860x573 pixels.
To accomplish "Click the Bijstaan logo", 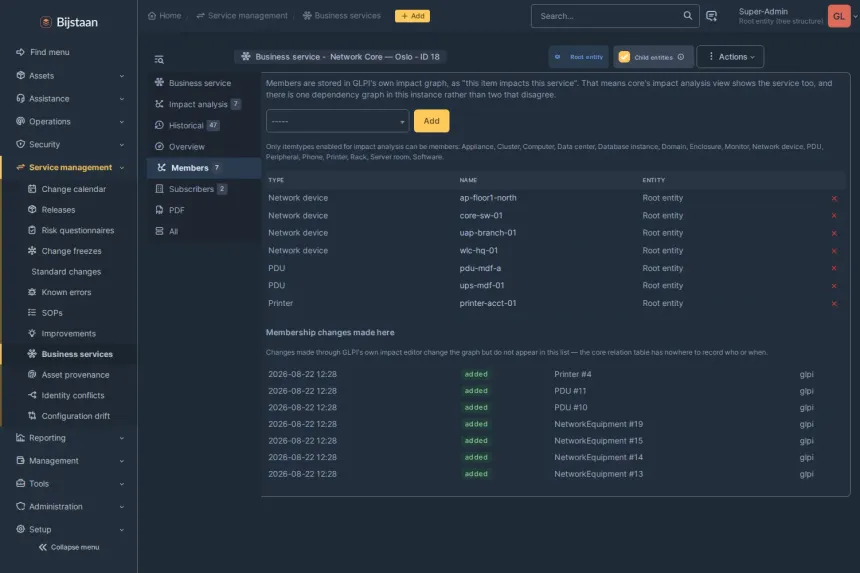I will pos(69,22).
